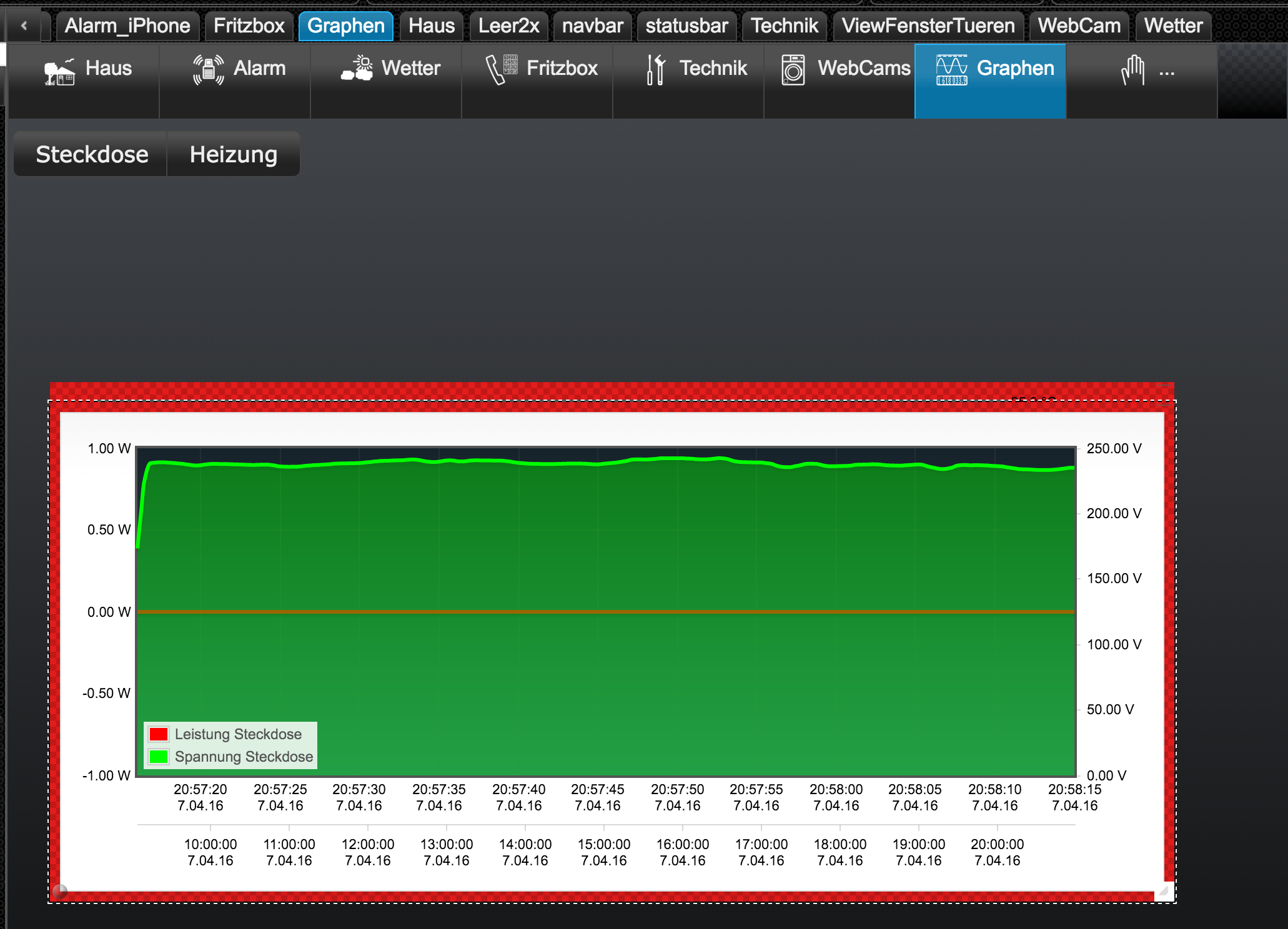Click the Haus house icon in navbar

coord(60,71)
